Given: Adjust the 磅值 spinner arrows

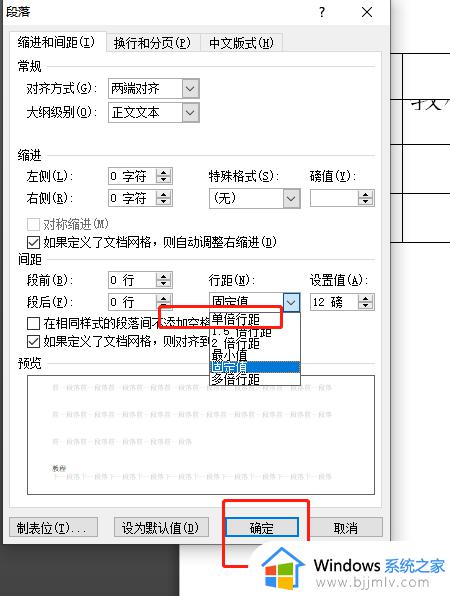Looking at the screenshot, I should coord(366,198).
